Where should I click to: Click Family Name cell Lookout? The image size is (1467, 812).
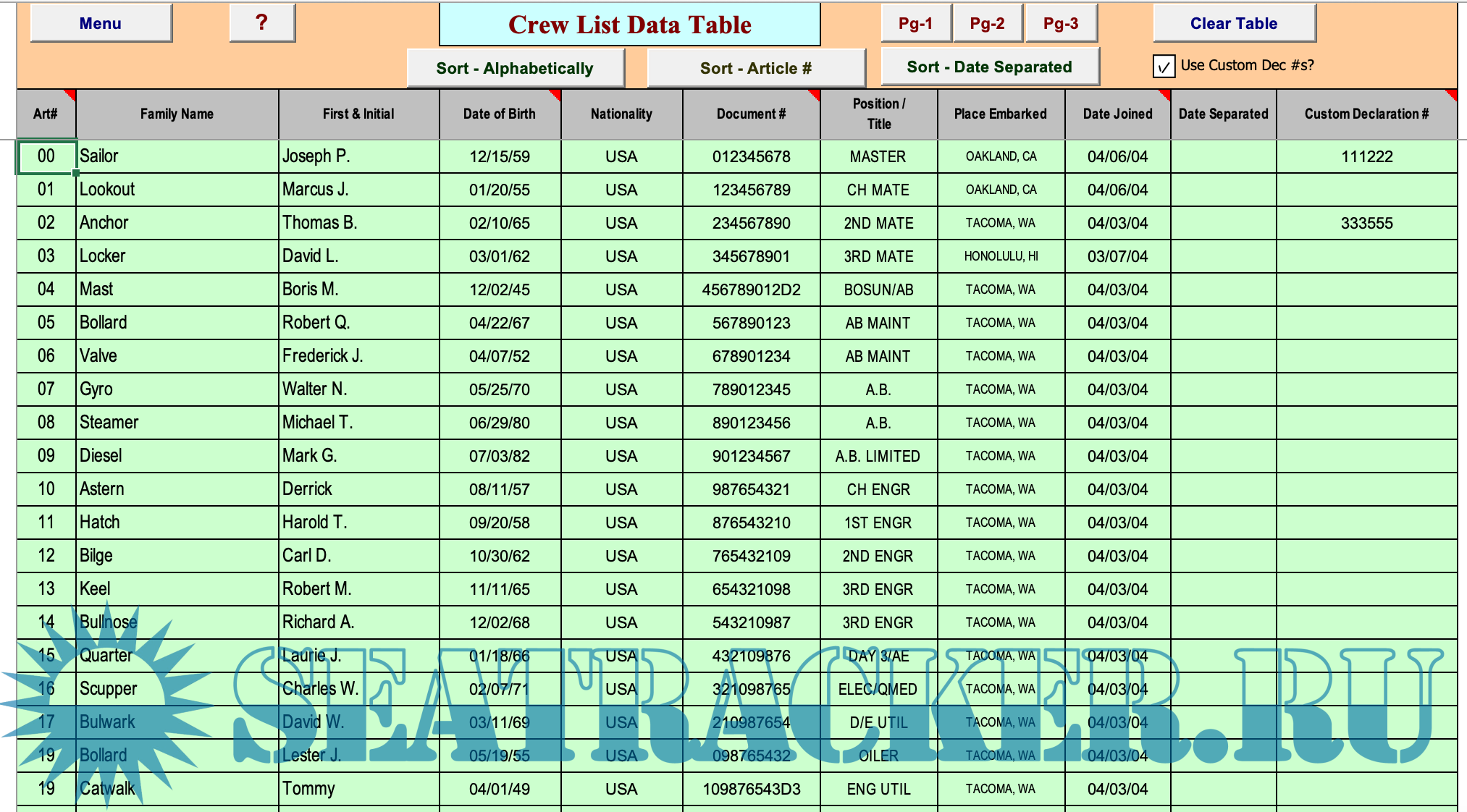click(x=177, y=190)
